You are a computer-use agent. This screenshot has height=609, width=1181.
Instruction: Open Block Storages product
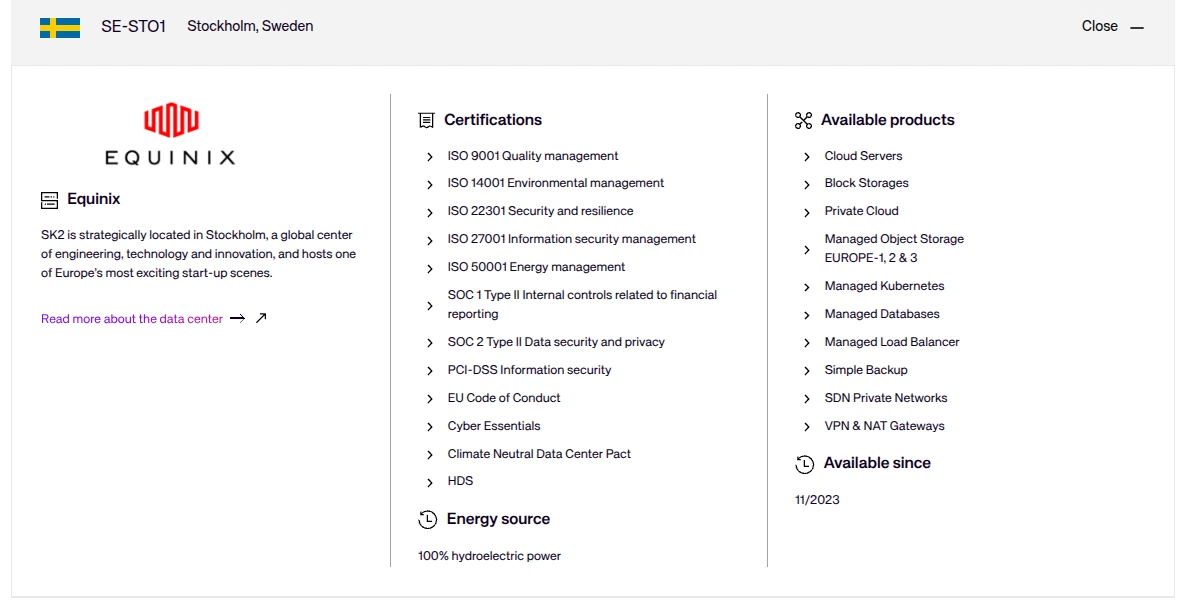pyautogui.click(x=866, y=183)
